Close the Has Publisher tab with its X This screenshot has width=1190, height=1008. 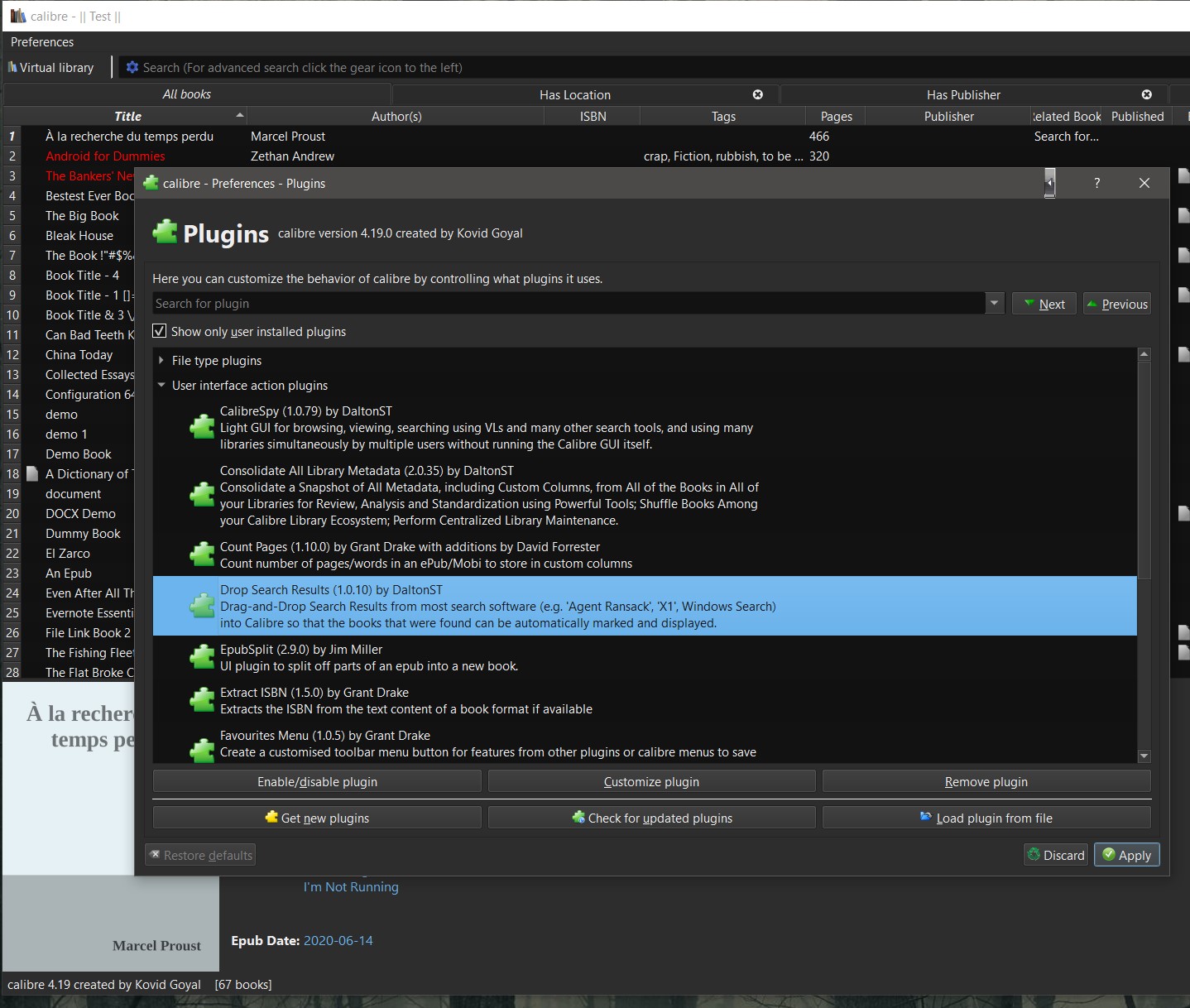click(x=1146, y=94)
